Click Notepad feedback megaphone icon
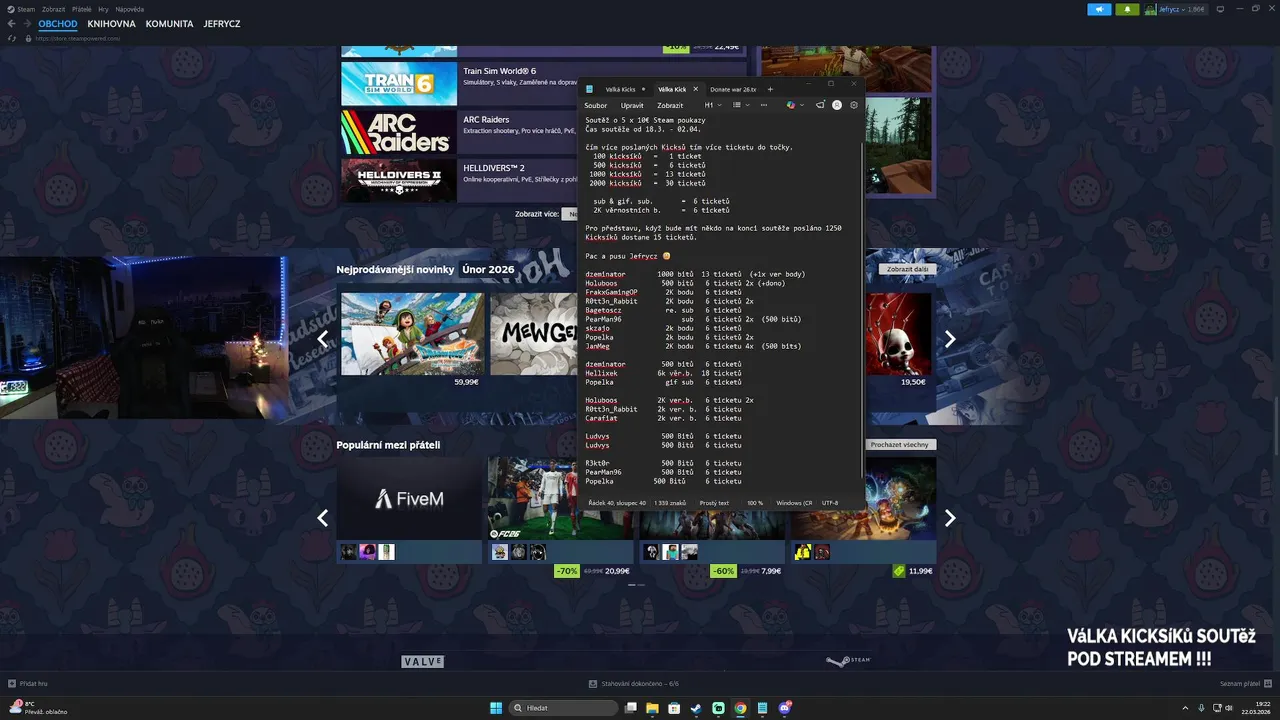This screenshot has width=1280, height=720. click(x=820, y=105)
